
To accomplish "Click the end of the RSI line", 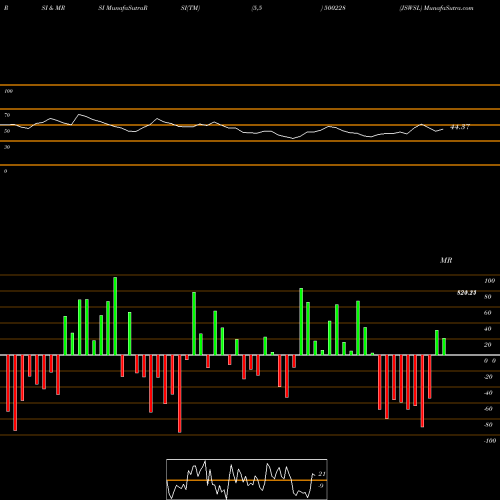I will click(x=443, y=129).
